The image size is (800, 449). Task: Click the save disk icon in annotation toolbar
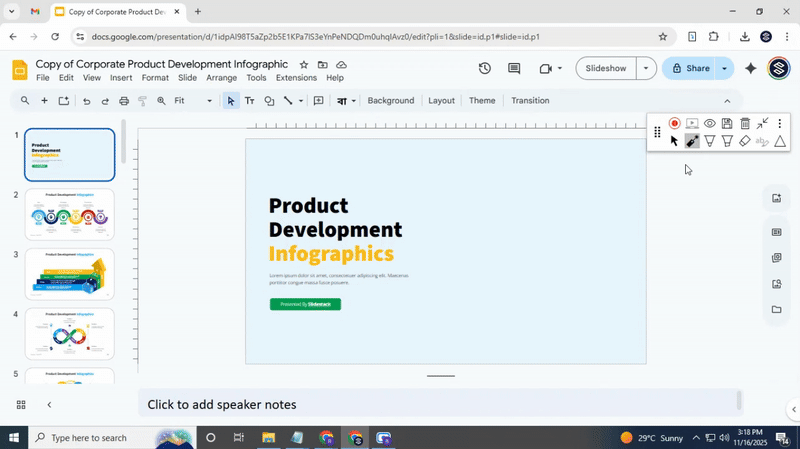pos(727,124)
